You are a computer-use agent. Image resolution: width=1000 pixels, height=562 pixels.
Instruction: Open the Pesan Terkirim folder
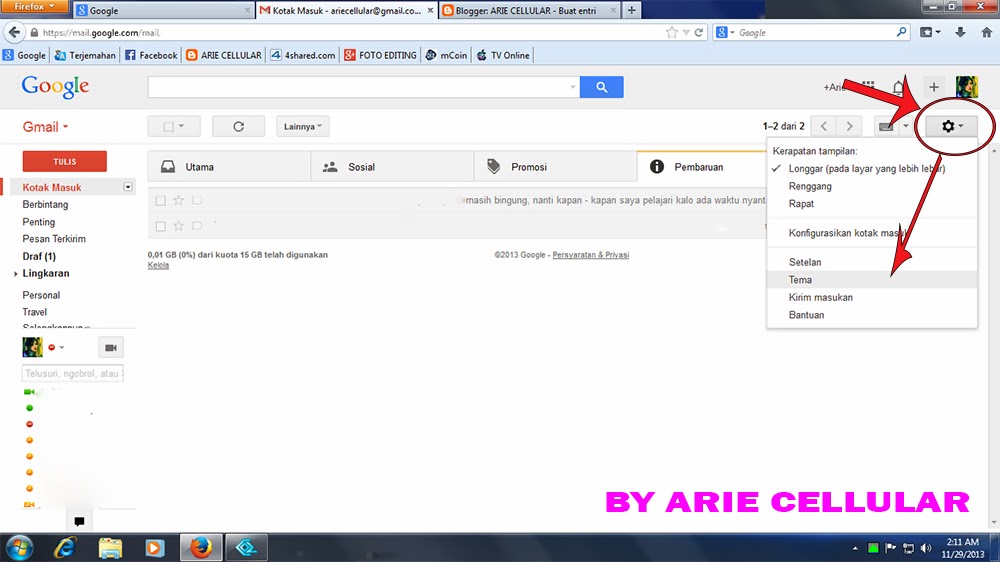click(54, 239)
